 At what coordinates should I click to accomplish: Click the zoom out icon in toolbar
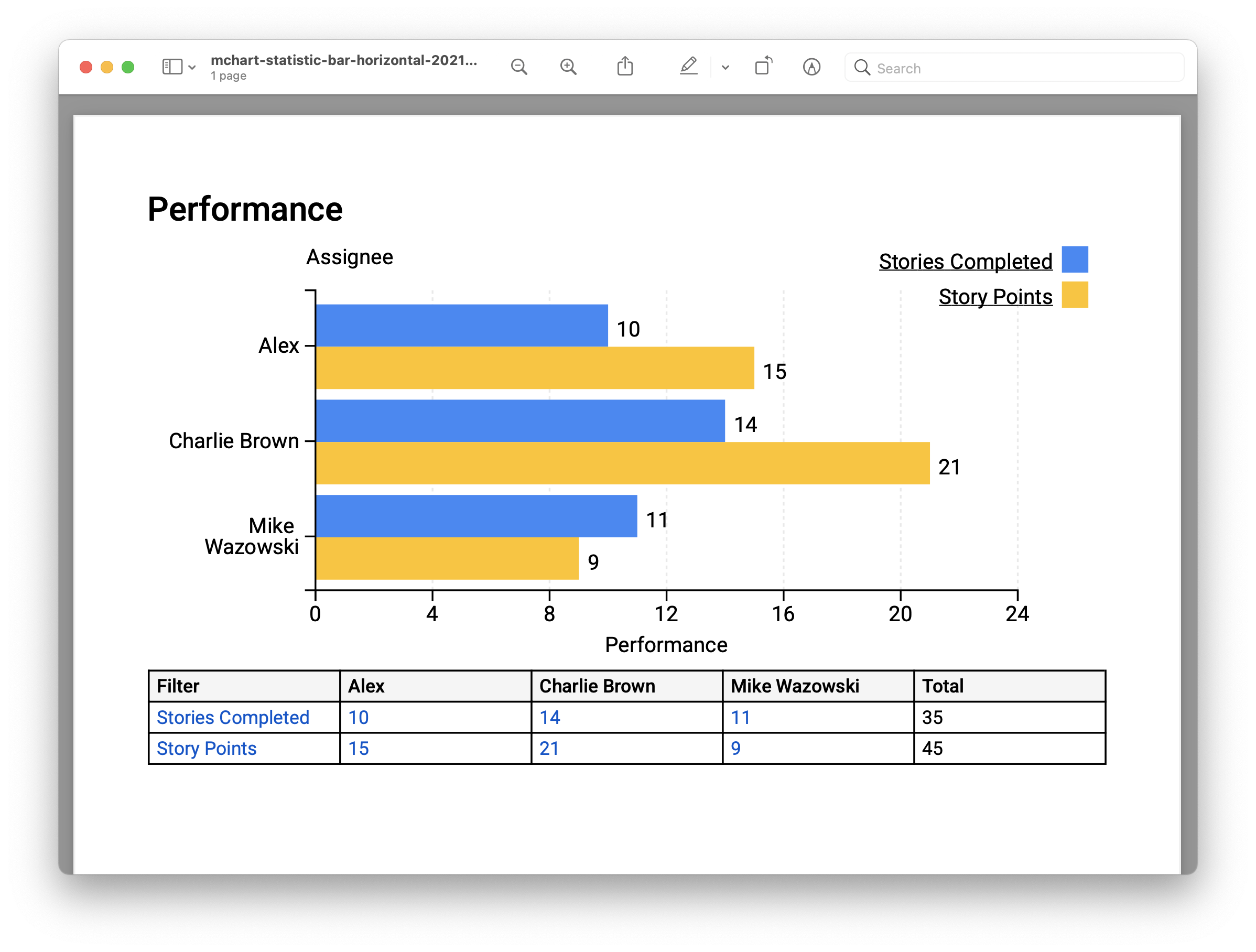pyautogui.click(x=519, y=67)
